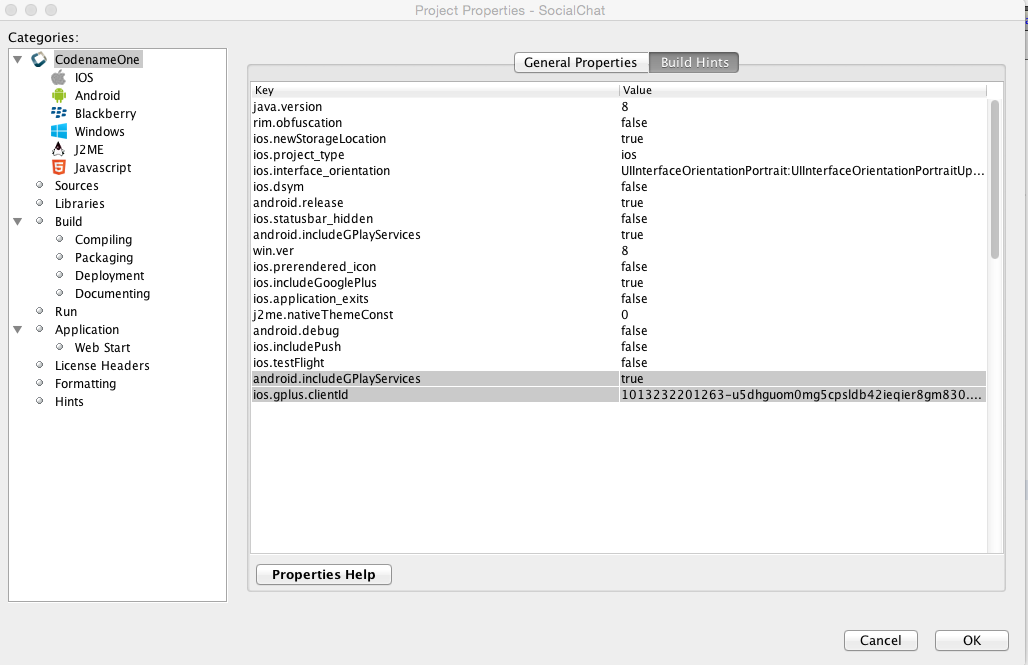Collapse the CodenameOne tree node
1028x665 pixels.
coord(18,60)
